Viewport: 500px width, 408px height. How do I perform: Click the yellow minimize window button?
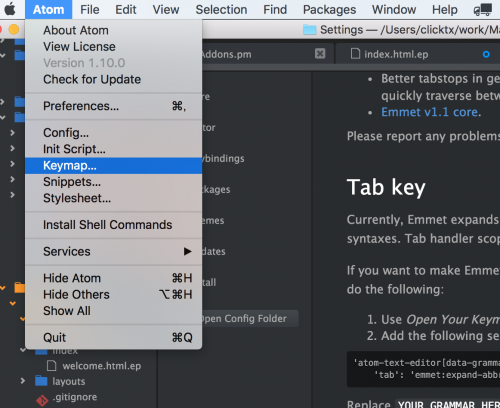point(14,29)
